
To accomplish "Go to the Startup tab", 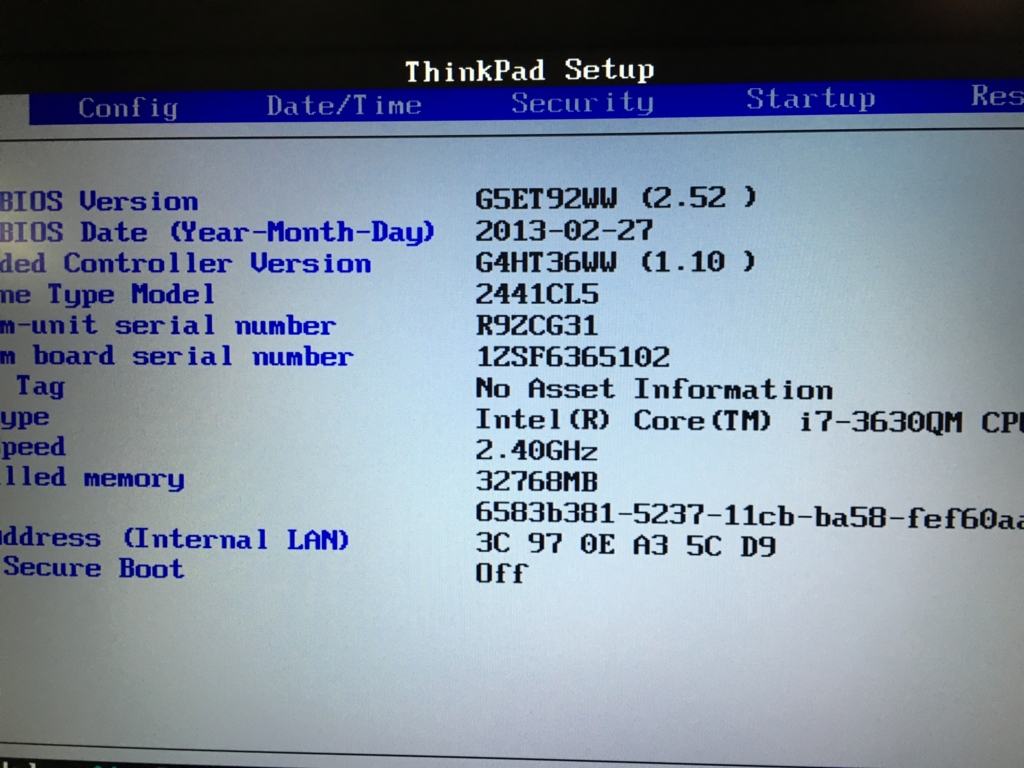I will coord(810,99).
